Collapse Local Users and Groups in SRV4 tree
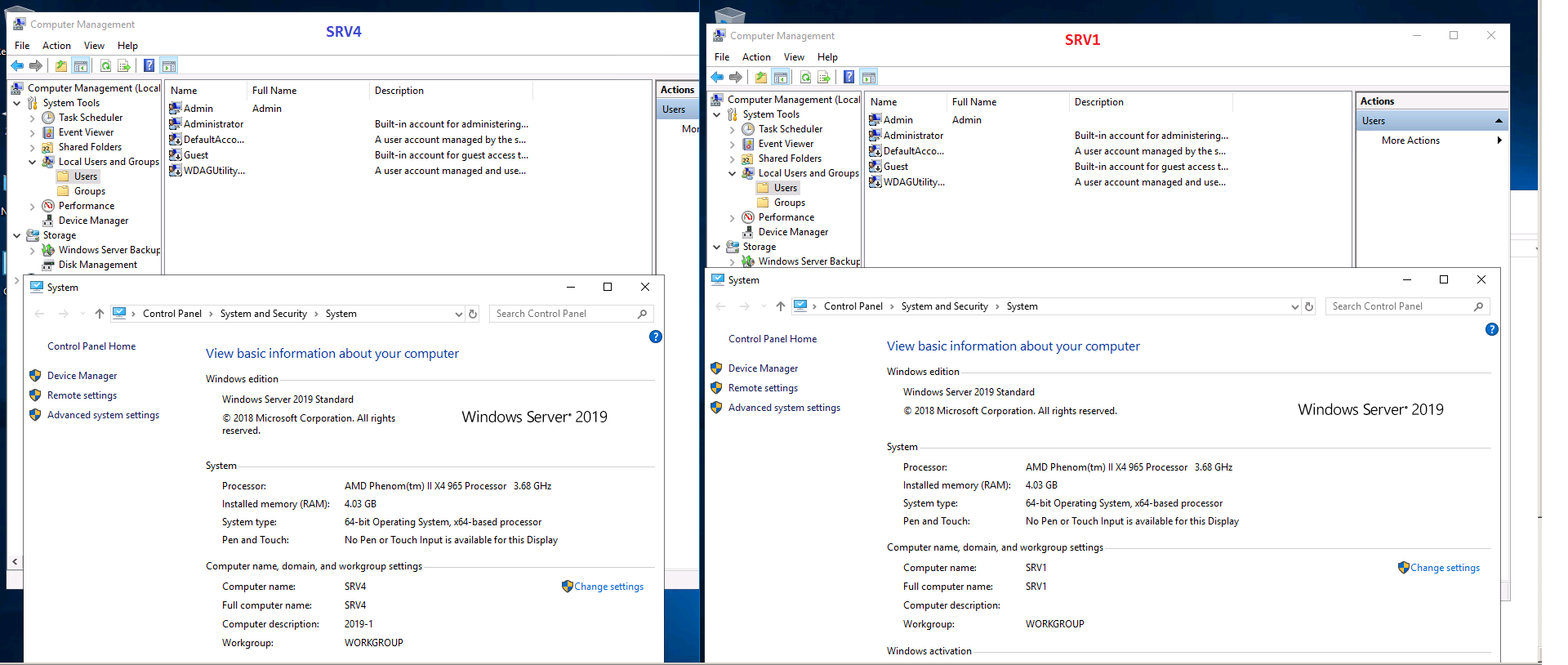Image resolution: width=1568 pixels, height=665 pixels. [x=32, y=162]
